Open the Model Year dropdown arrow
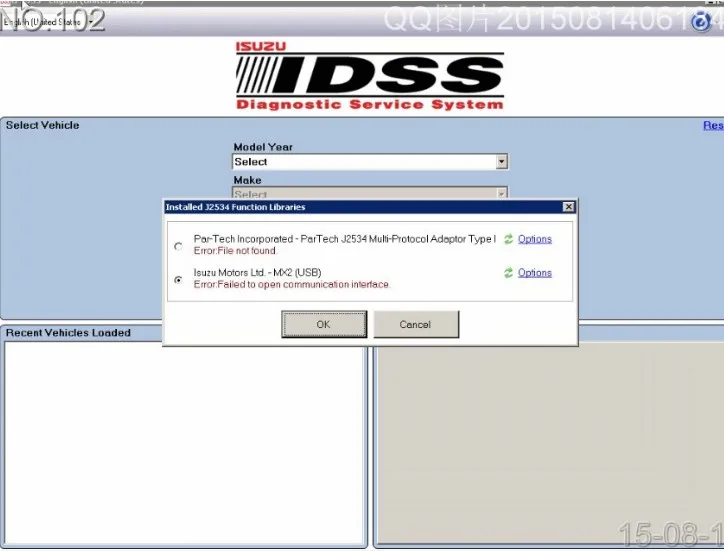This screenshot has height=551, width=724. pos(501,162)
